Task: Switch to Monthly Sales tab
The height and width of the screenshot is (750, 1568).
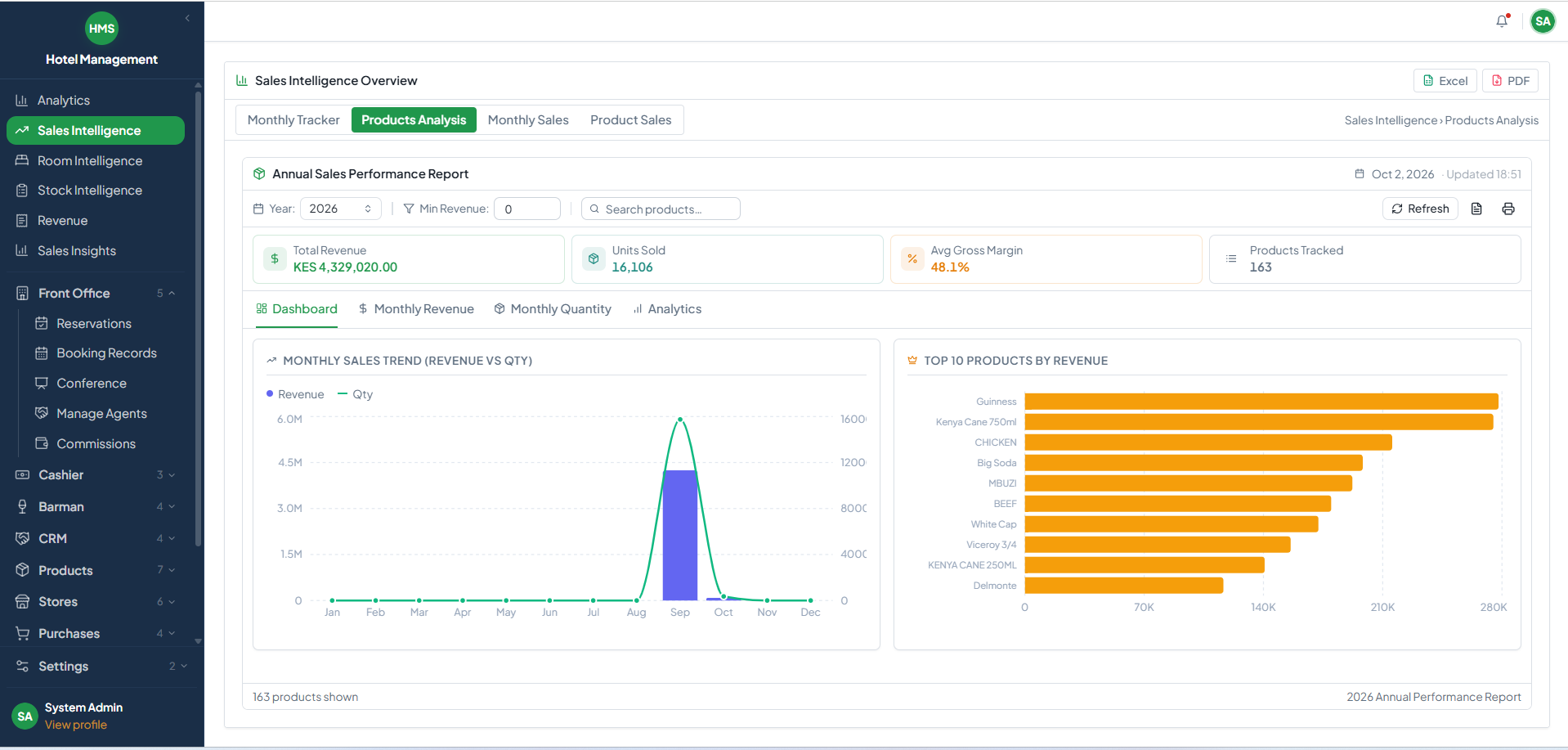Action: (528, 120)
